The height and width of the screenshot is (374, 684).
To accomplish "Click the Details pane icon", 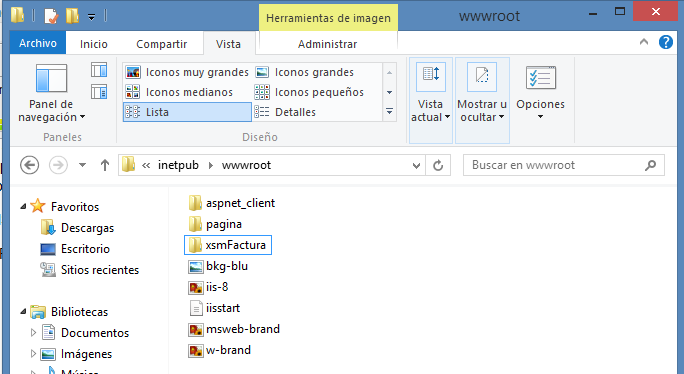I will (99, 92).
